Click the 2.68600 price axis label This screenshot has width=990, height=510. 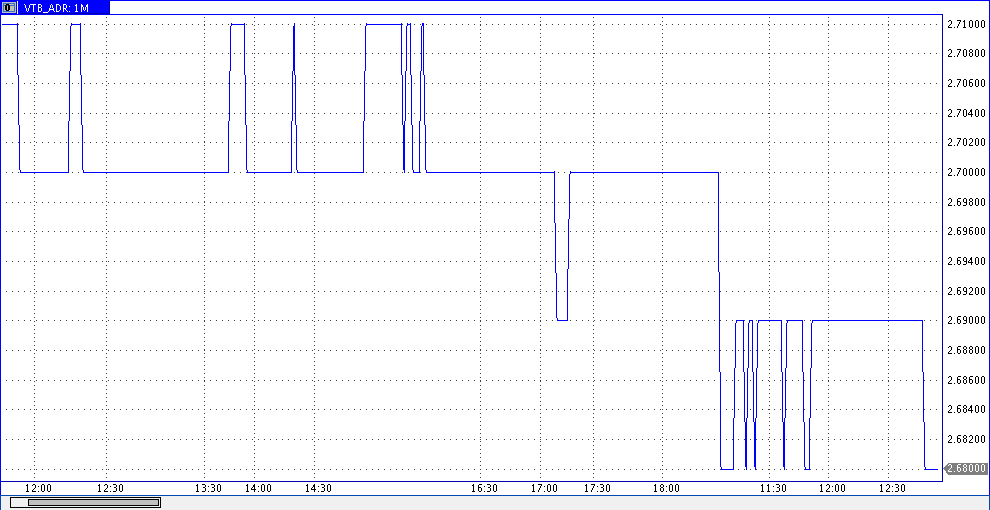click(966, 379)
